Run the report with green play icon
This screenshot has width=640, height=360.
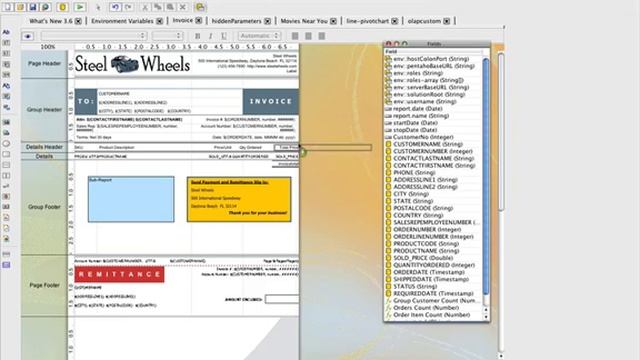(x=80, y=7)
